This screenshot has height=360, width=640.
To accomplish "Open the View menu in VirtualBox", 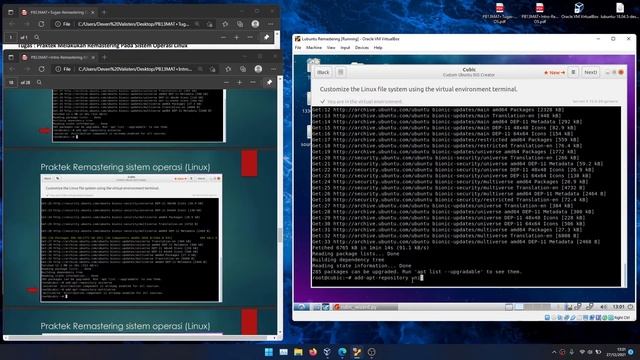I will coord(331,48).
